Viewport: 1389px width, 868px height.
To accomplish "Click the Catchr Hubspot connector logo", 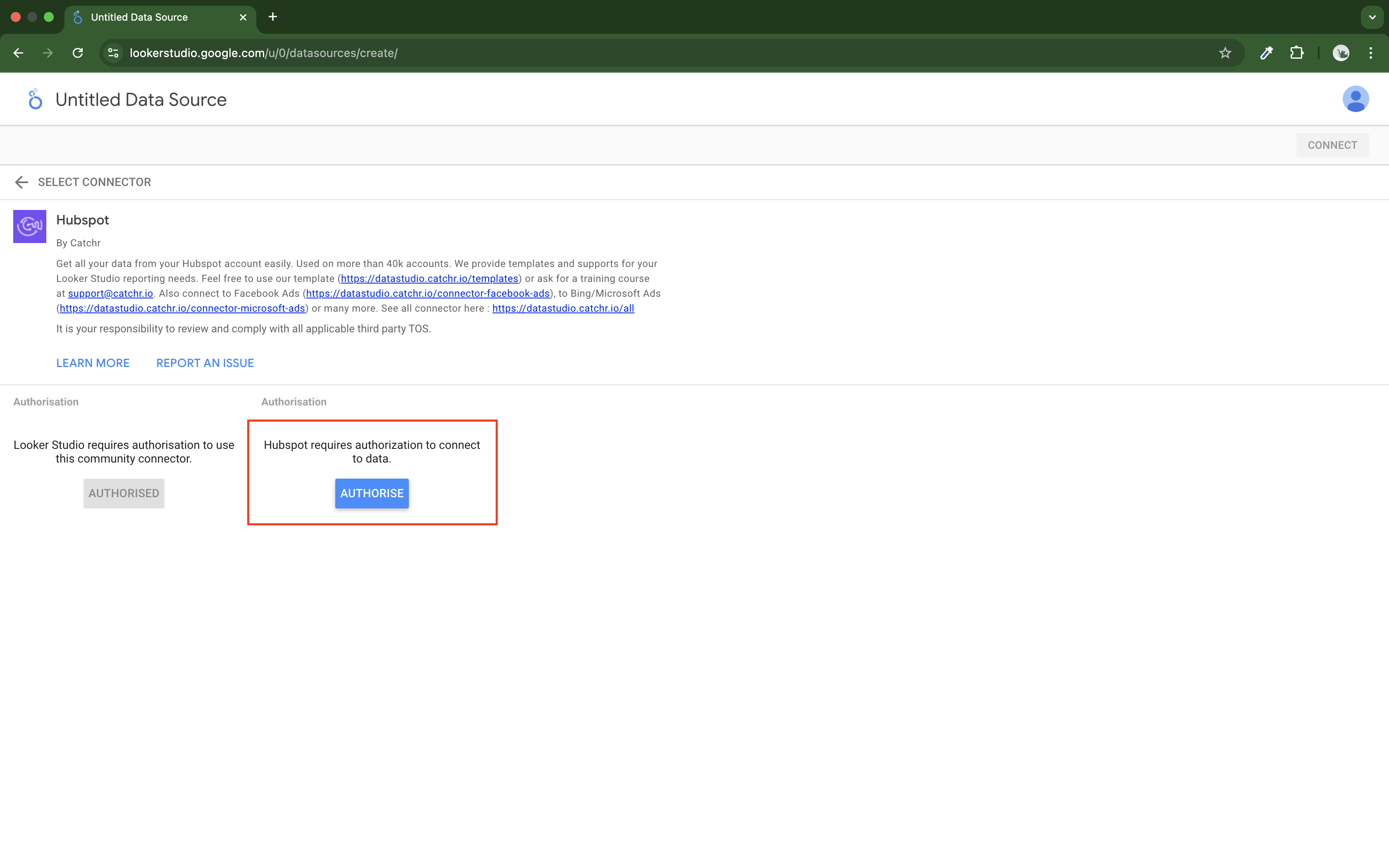I will (30, 226).
